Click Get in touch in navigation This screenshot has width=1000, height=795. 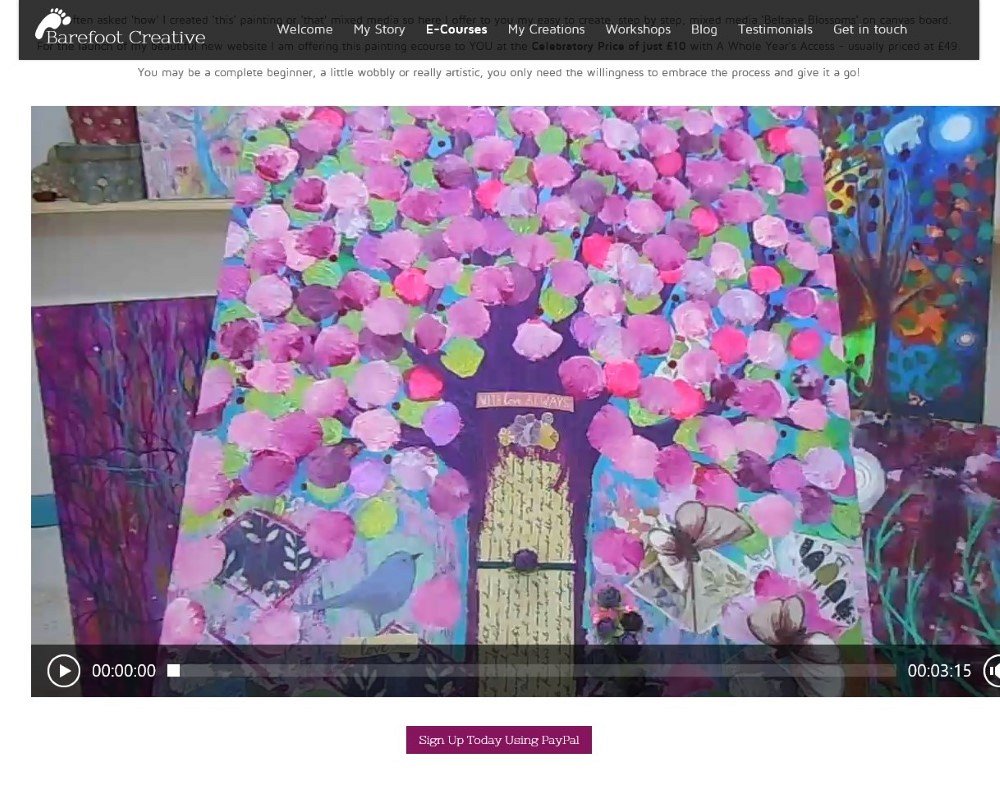click(x=870, y=29)
